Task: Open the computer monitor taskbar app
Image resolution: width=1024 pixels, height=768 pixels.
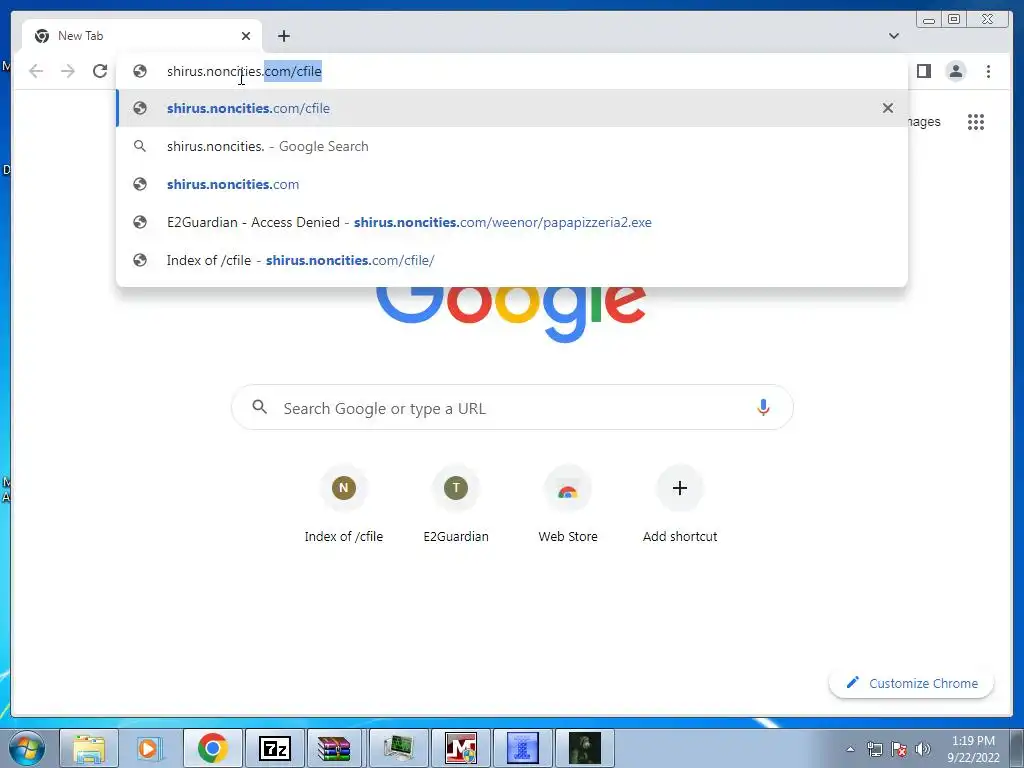Action: 398,748
